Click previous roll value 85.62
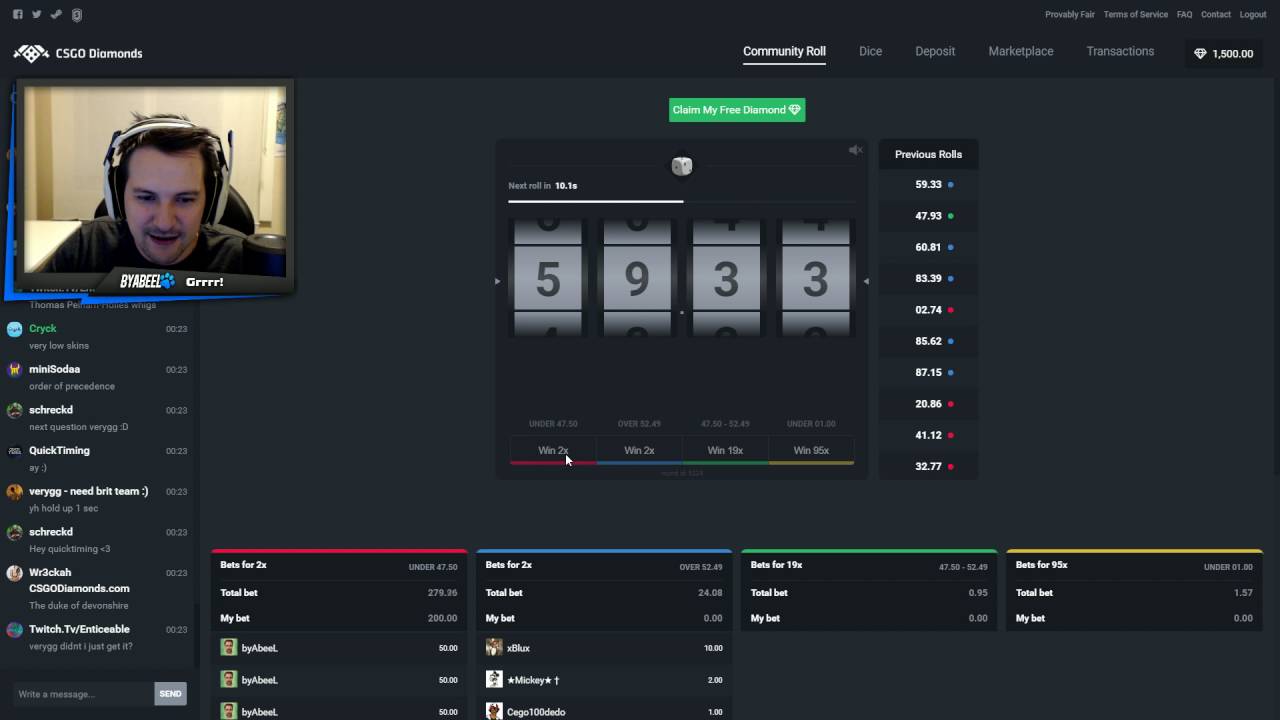1280x720 pixels. (x=928, y=341)
